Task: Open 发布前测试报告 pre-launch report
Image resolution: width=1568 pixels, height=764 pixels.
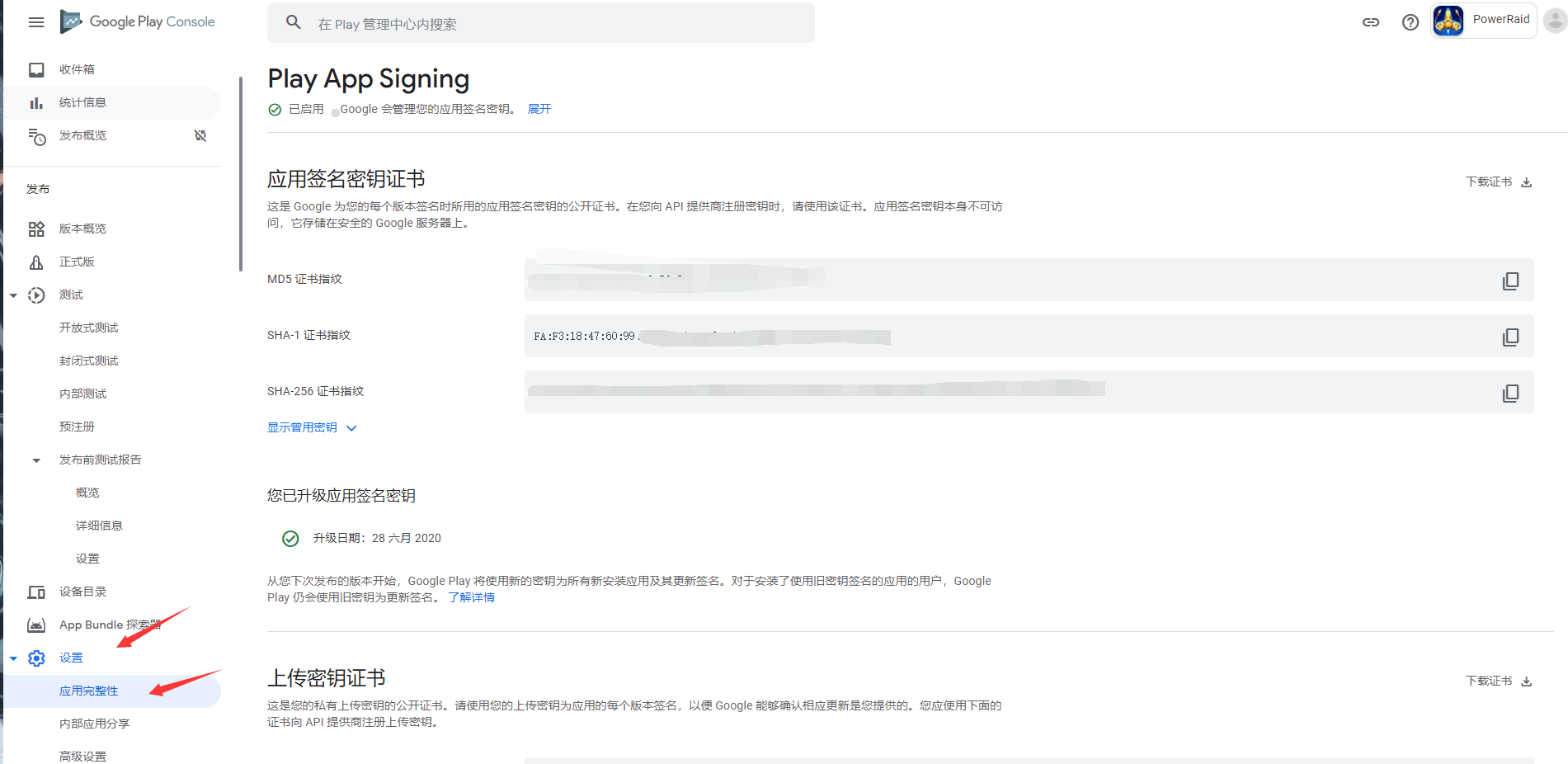Action: [x=100, y=460]
